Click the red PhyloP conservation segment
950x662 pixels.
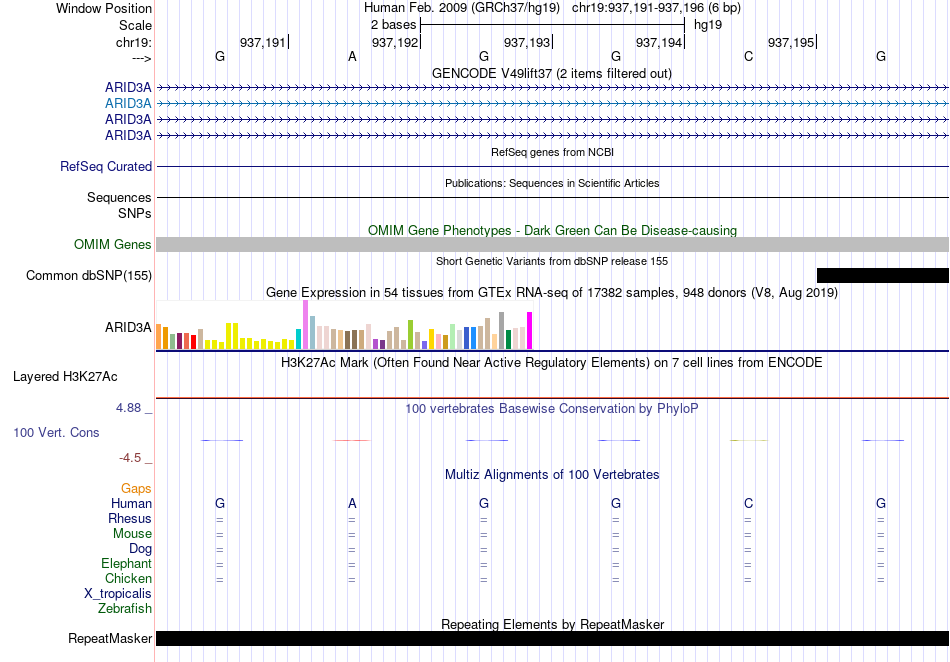pyautogui.click(x=352, y=440)
